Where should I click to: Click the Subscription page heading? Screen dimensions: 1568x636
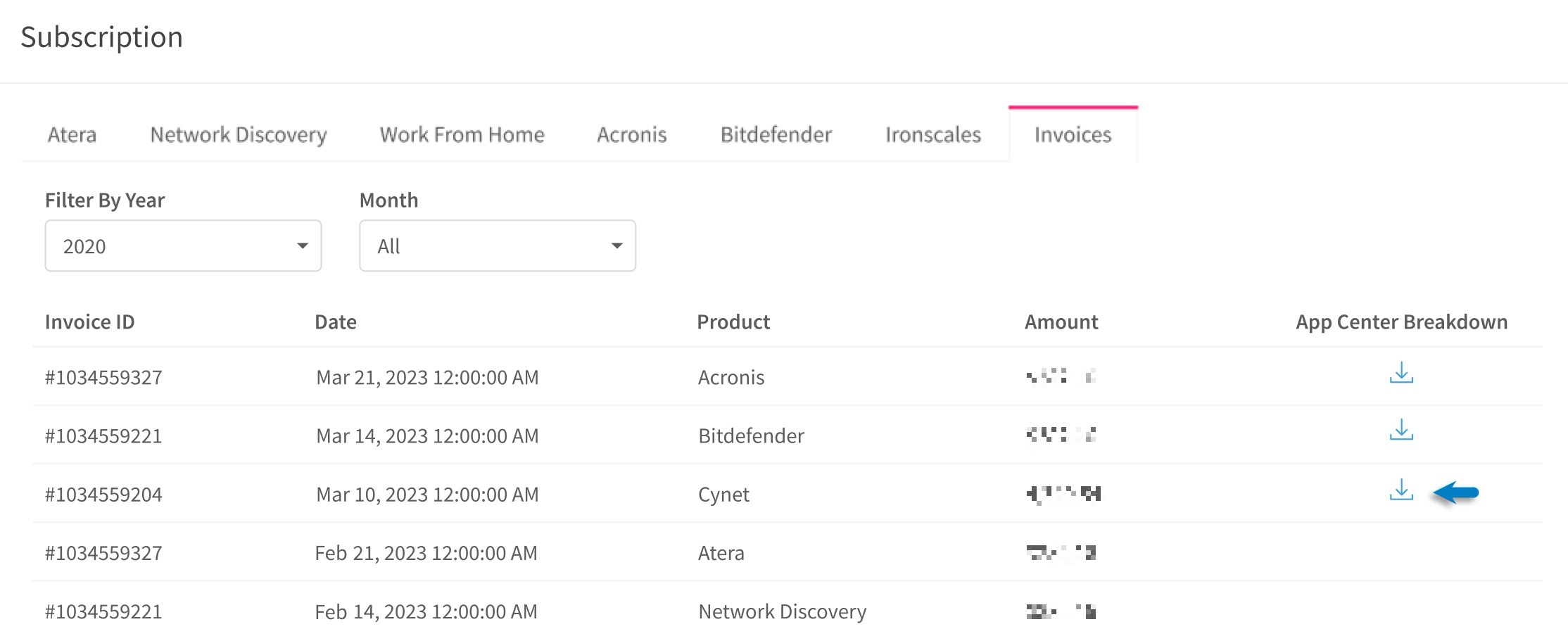tap(101, 37)
